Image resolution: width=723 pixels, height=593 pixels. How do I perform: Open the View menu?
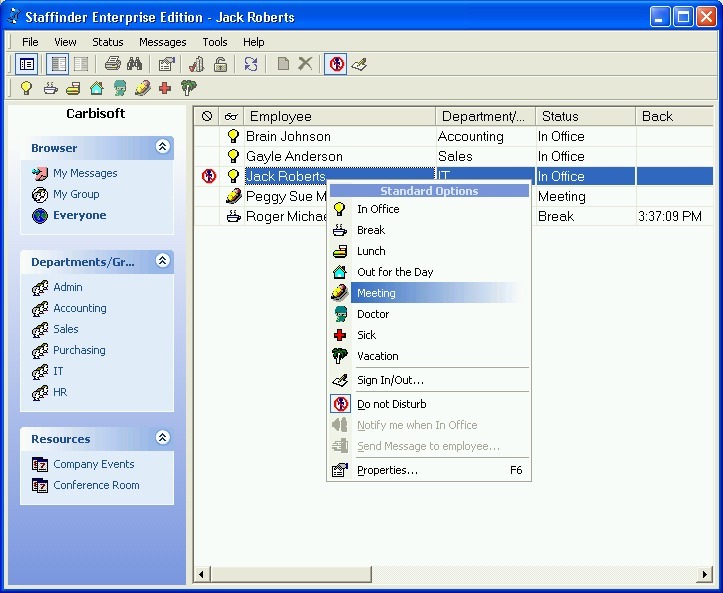(x=65, y=42)
